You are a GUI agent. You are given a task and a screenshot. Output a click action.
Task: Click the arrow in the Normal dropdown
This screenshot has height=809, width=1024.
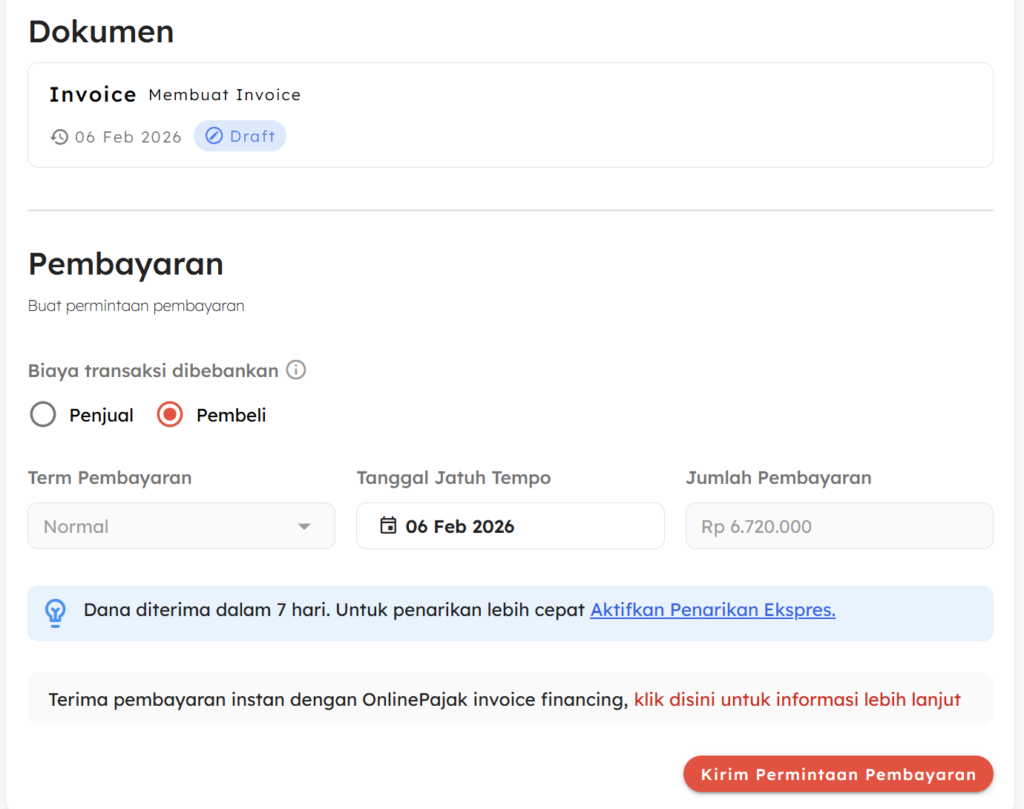(304, 527)
